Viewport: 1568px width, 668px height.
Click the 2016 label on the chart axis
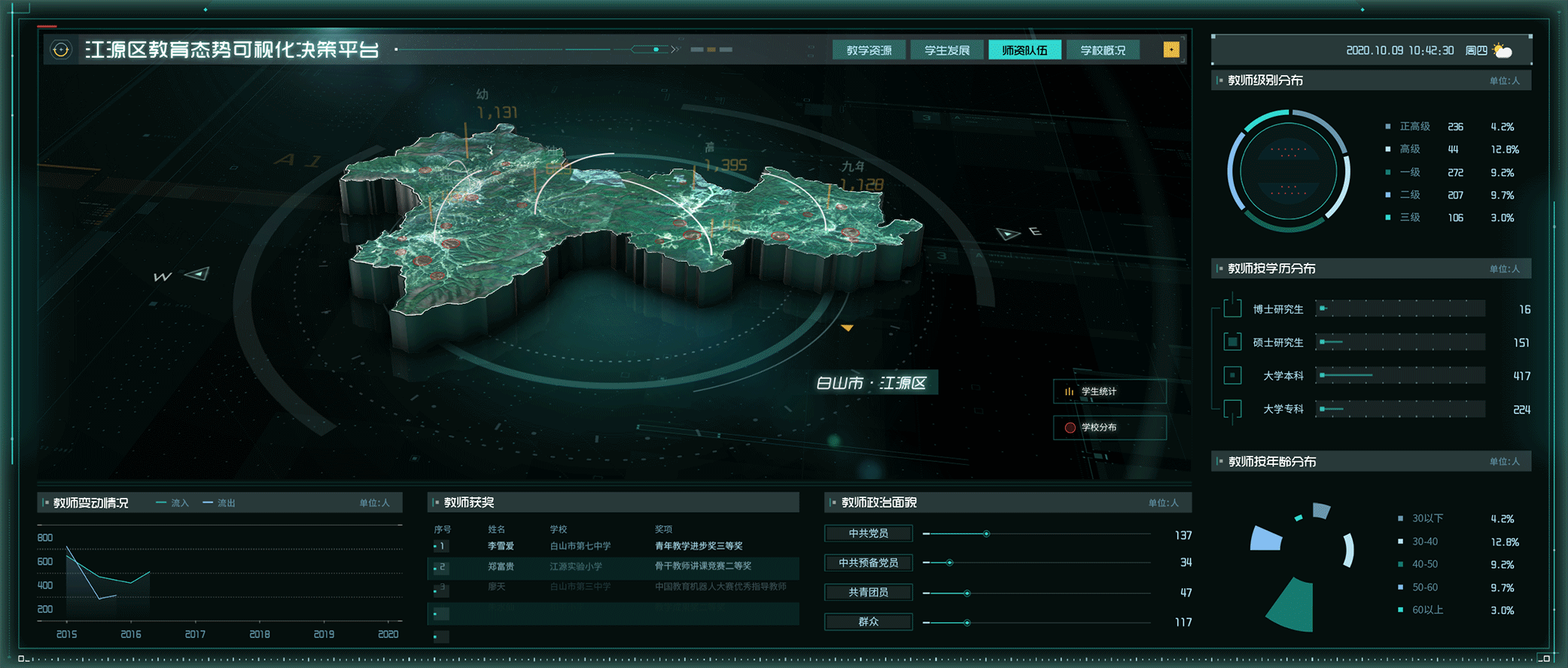tap(131, 634)
